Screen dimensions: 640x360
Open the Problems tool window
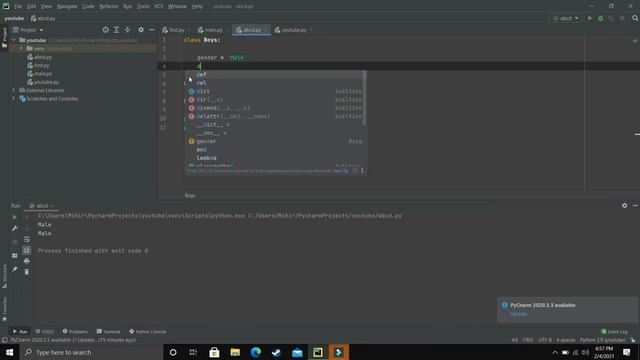[x=75, y=331]
